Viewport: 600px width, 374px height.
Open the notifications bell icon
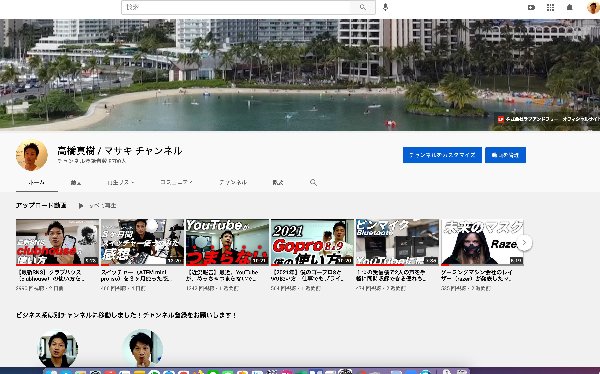(569, 7)
